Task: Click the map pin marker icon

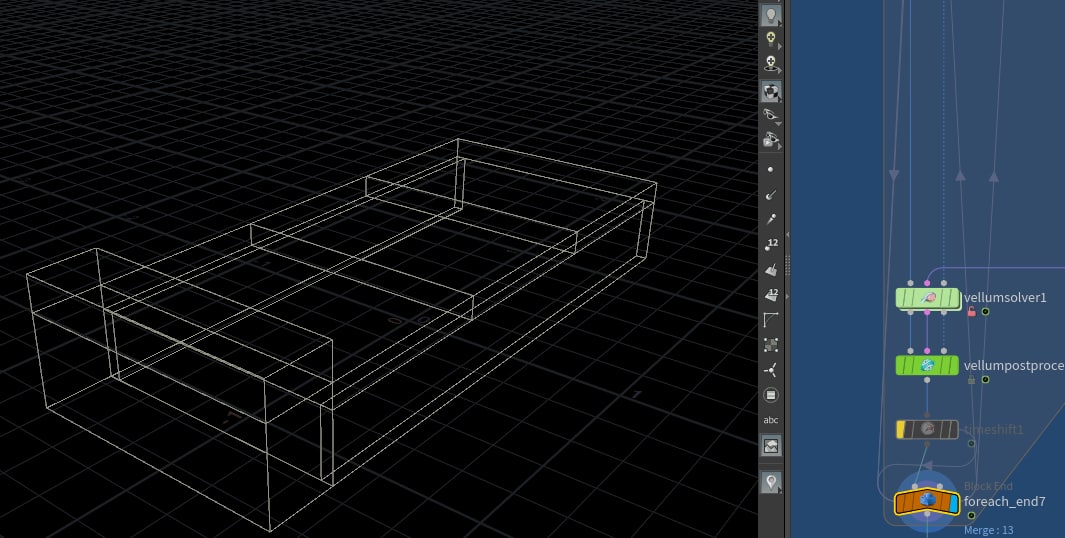Action: (771, 482)
